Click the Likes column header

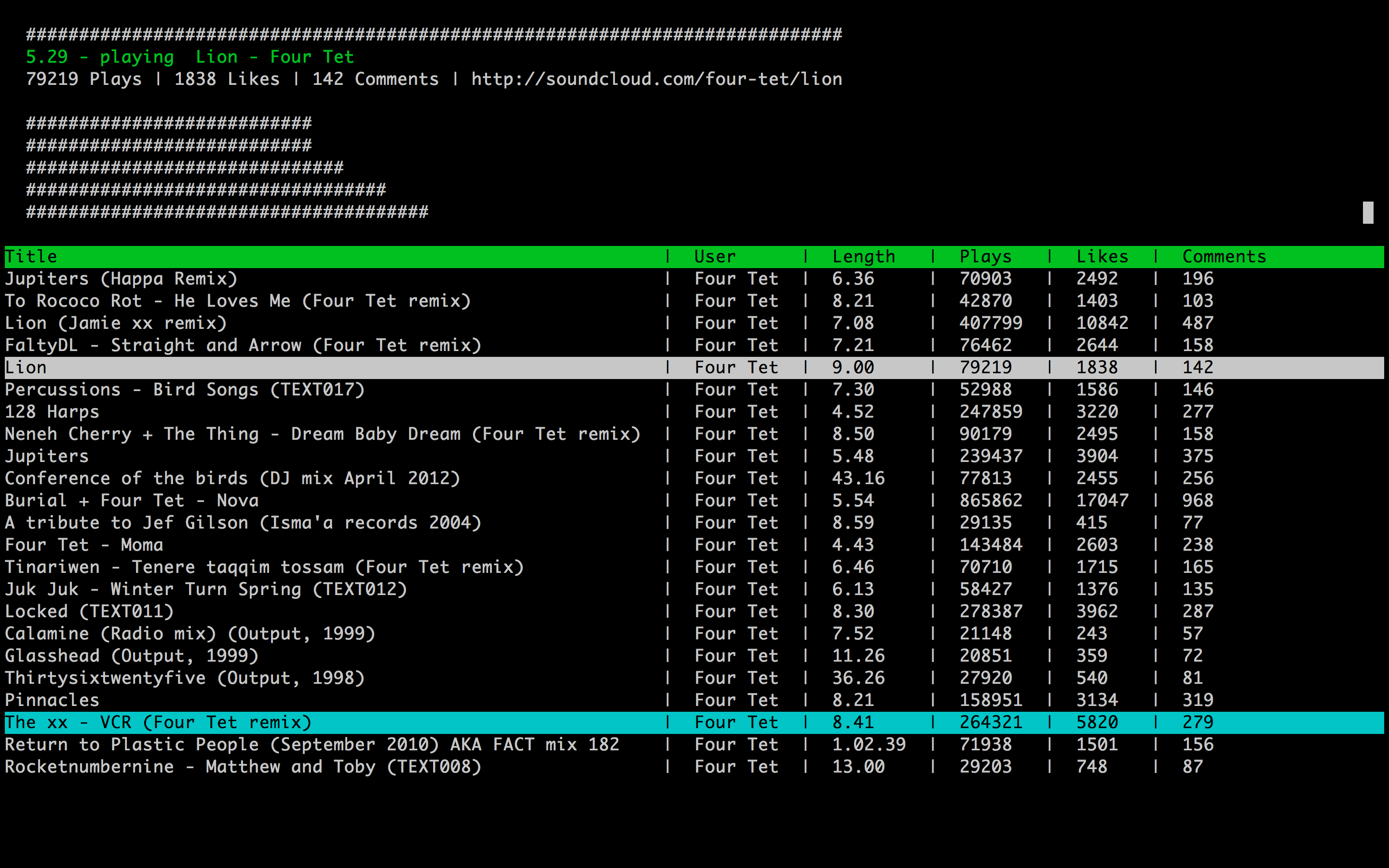[1102, 257]
